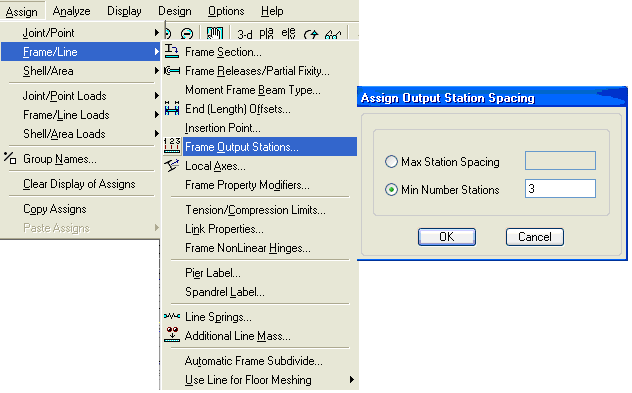Click Cancel in the station spacing dialog
The height and width of the screenshot is (393, 632).
[534, 237]
